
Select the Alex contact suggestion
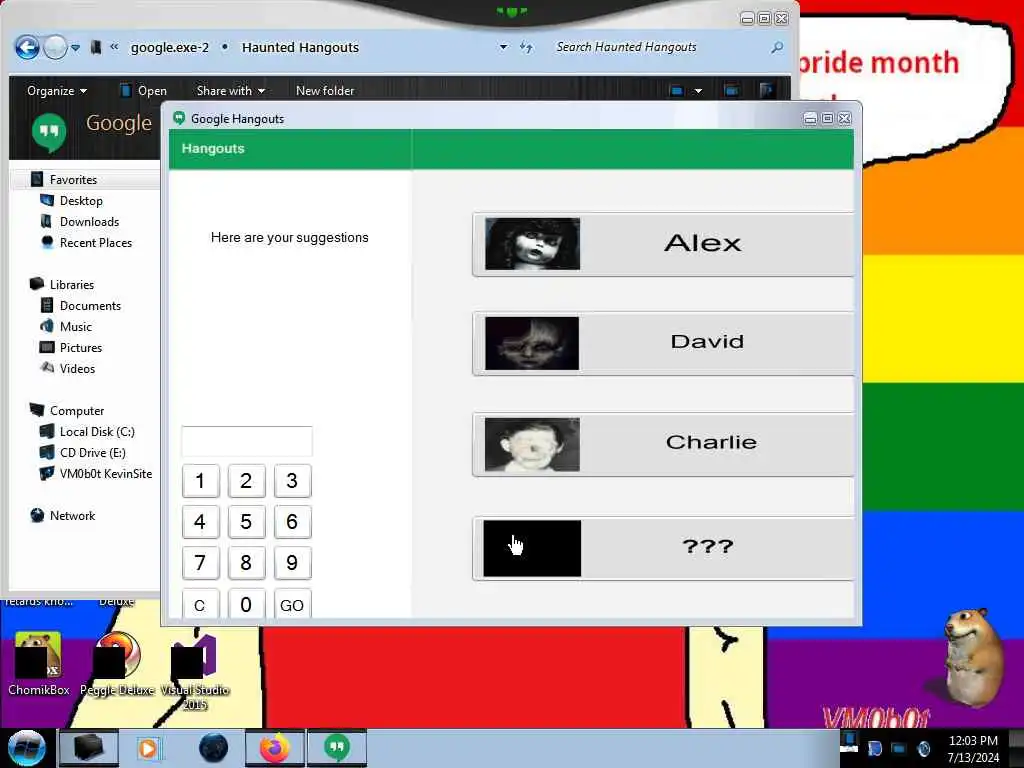pos(663,244)
